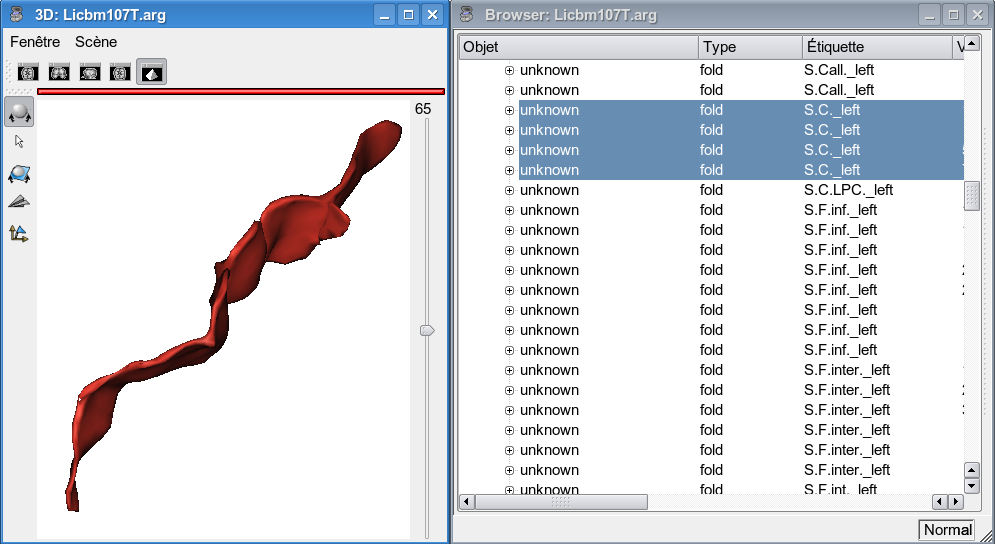
Task: Select the axes transformation tool
Action: coord(20,233)
